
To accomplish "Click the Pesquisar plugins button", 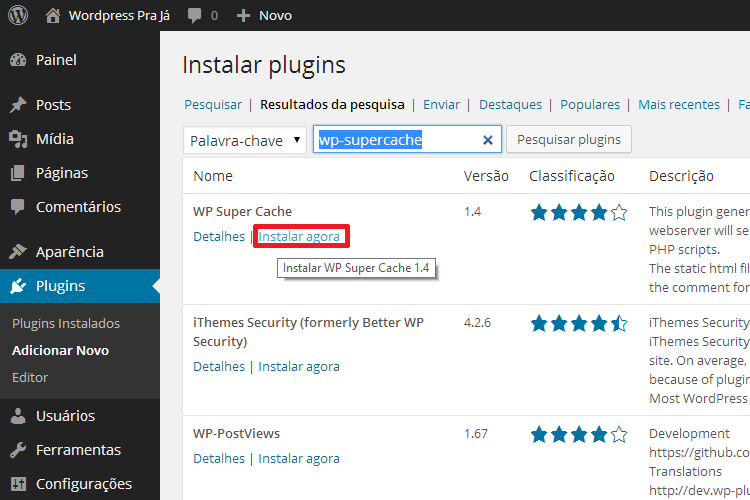I will (x=569, y=139).
